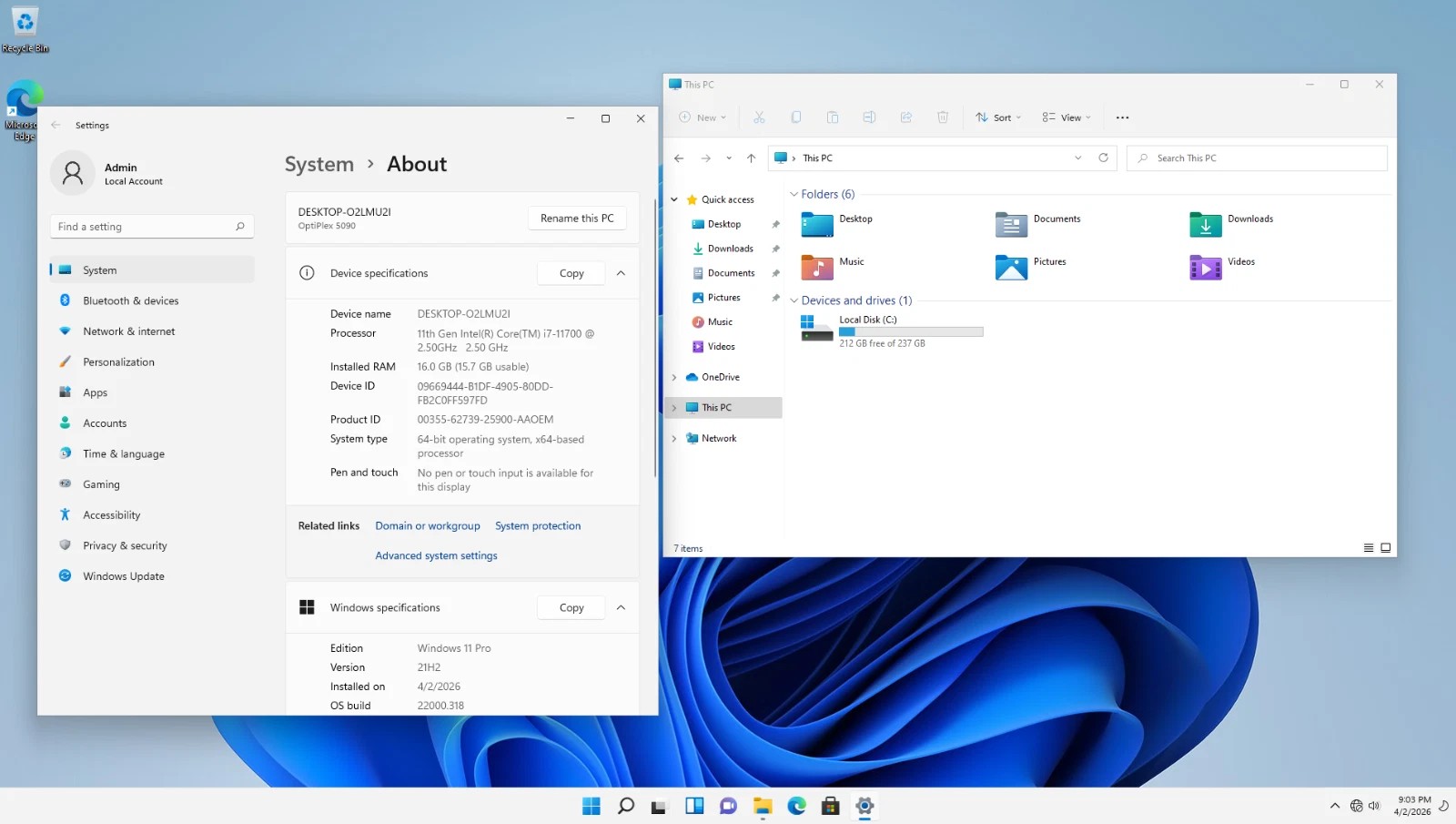Select the Documents folder in Folders group
Viewport: 1456px width, 824px height.
[1037, 224]
